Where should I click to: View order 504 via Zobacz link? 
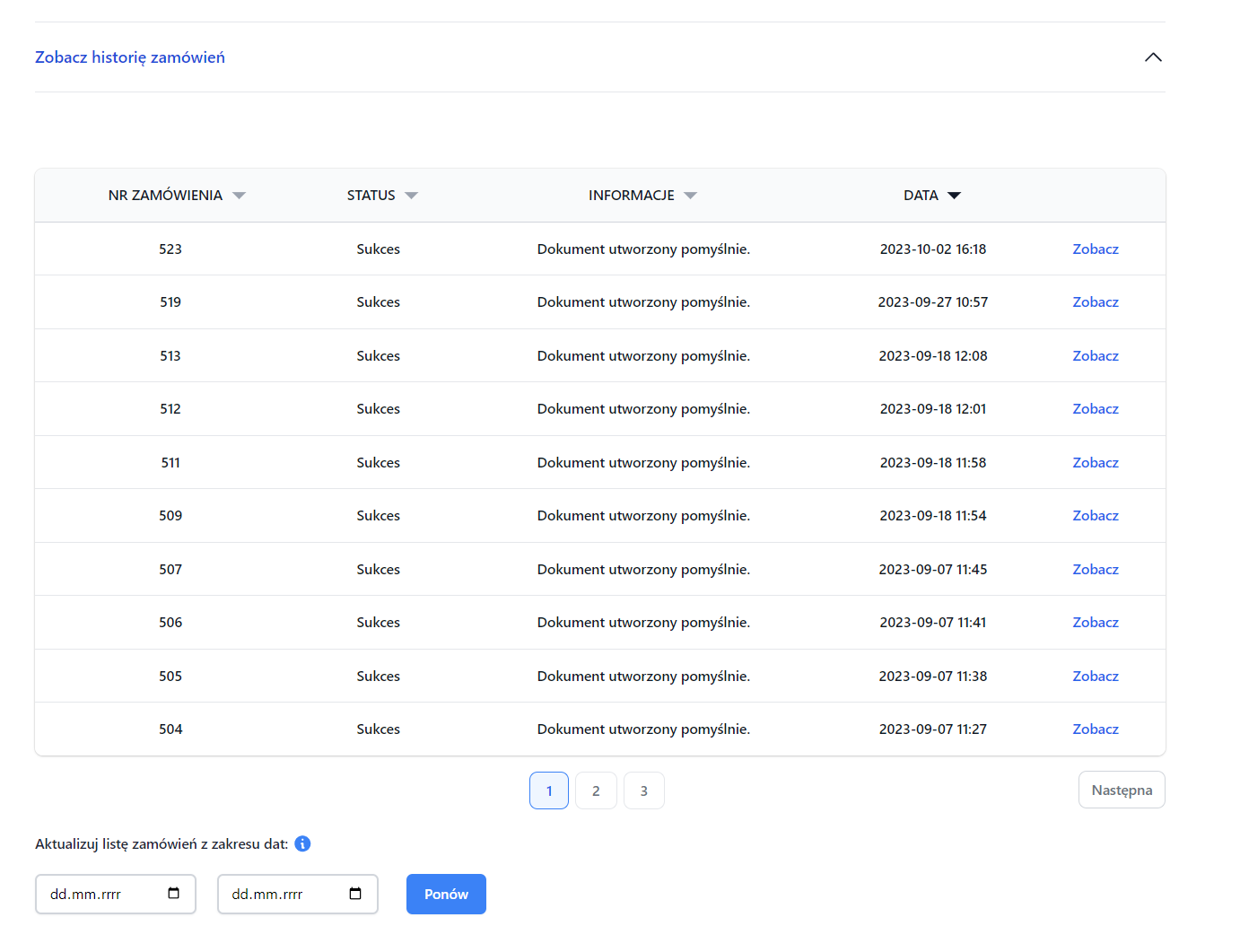1096,729
